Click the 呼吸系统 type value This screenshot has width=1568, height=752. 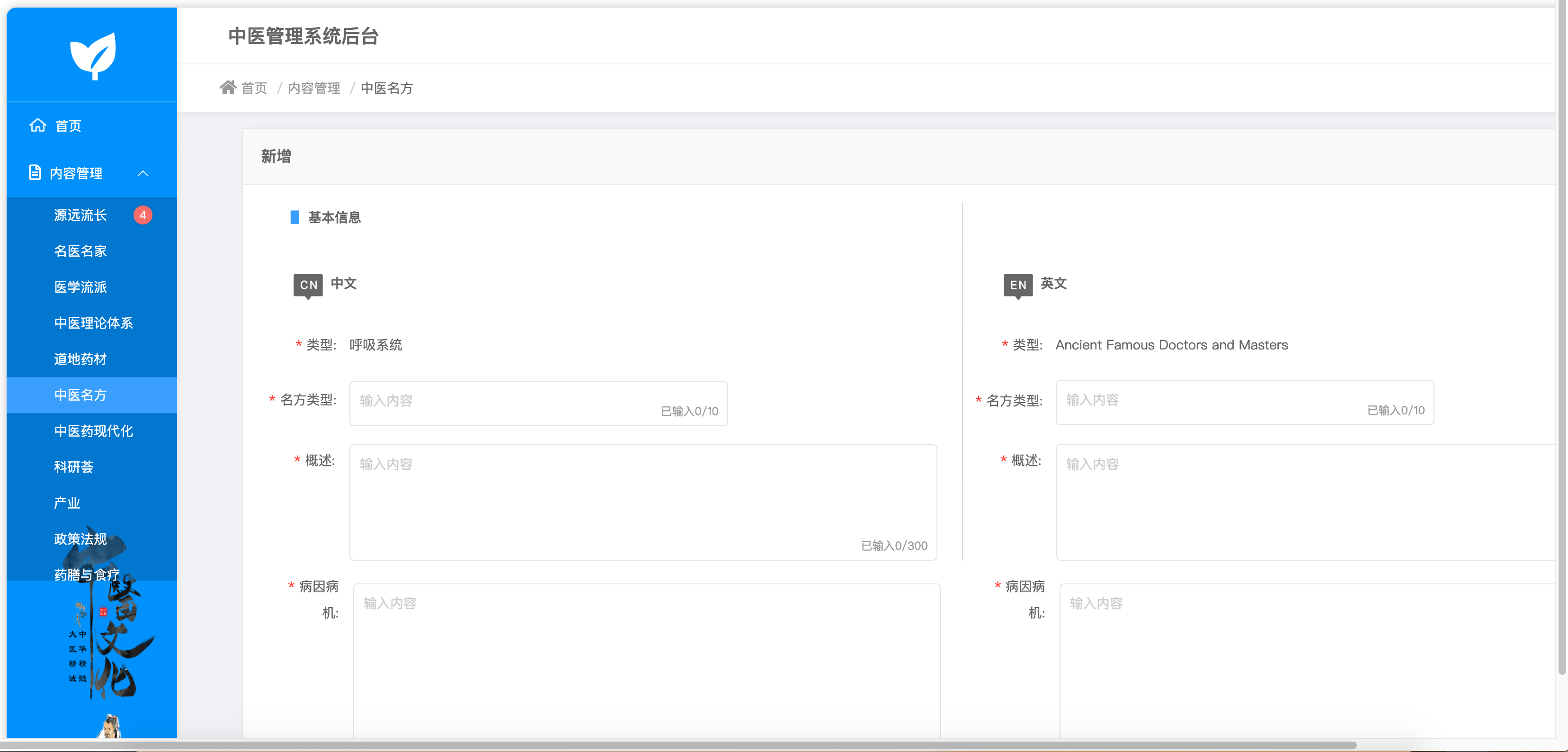pos(375,345)
